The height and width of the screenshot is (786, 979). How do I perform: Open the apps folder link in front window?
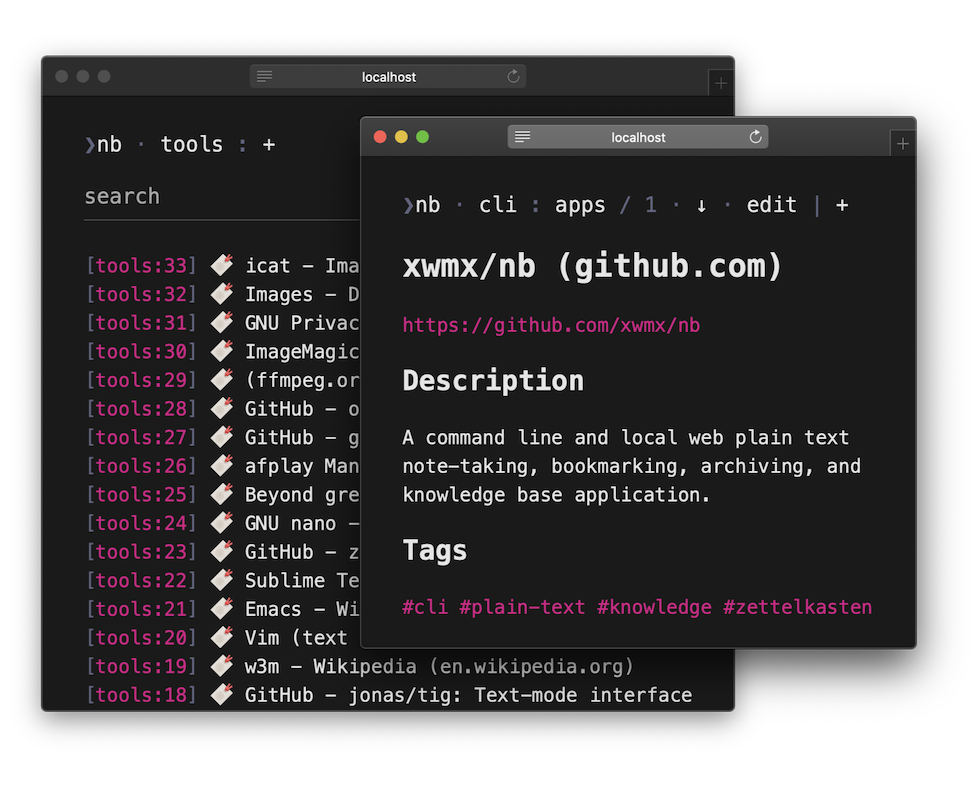coord(580,205)
